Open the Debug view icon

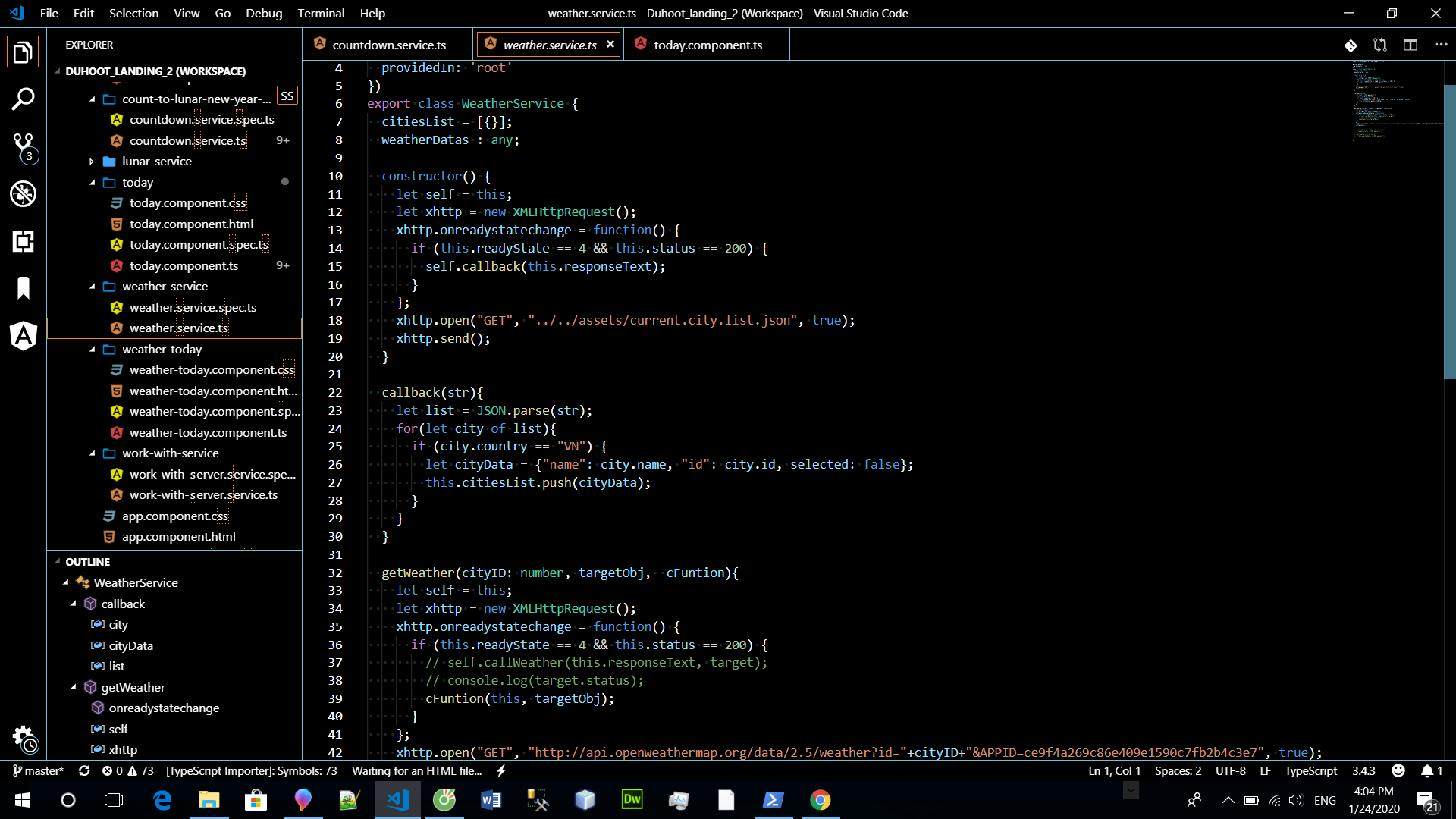click(x=23, y=194)
